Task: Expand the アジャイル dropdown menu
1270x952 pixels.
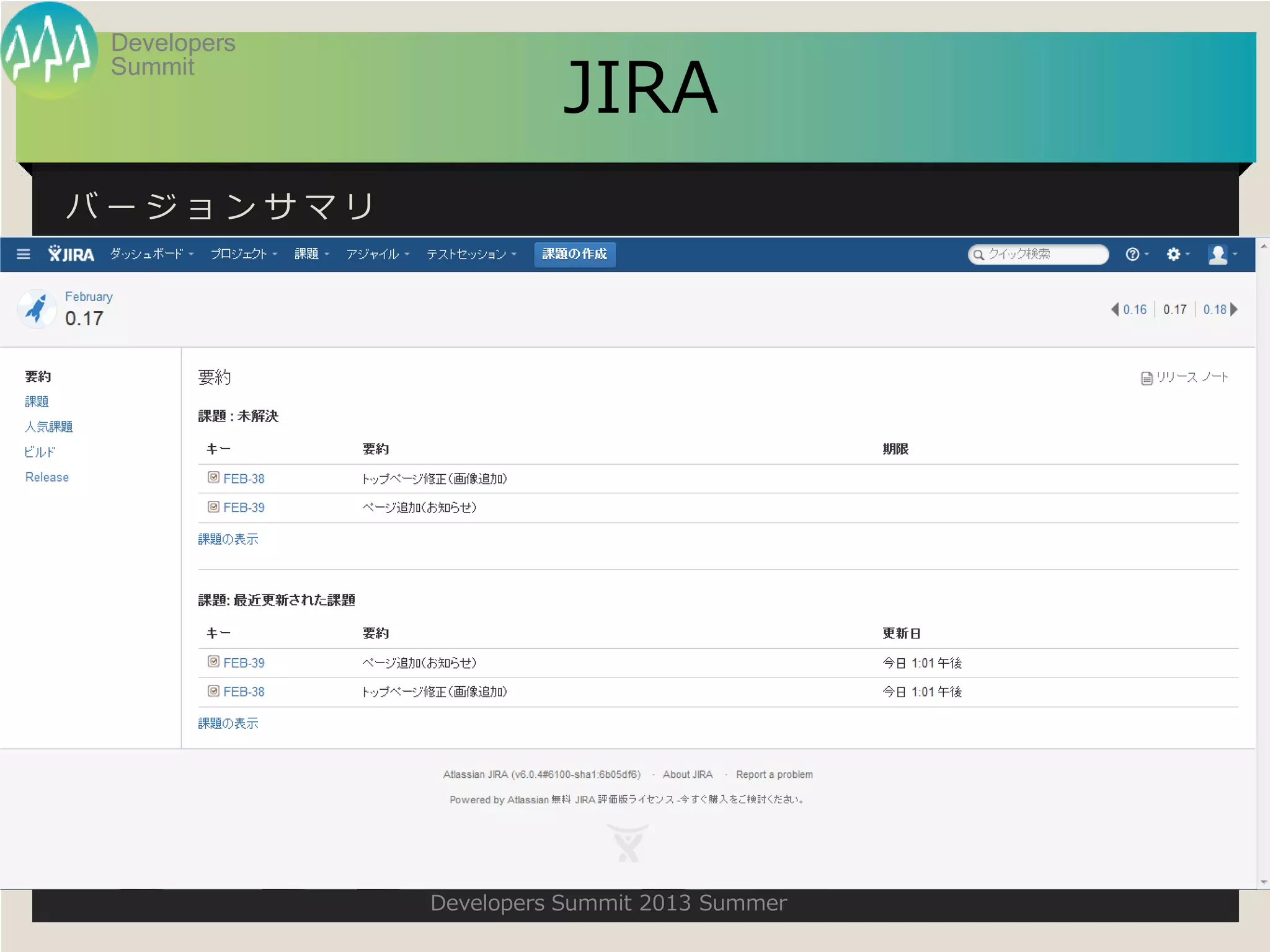Action: pos(378,254)
